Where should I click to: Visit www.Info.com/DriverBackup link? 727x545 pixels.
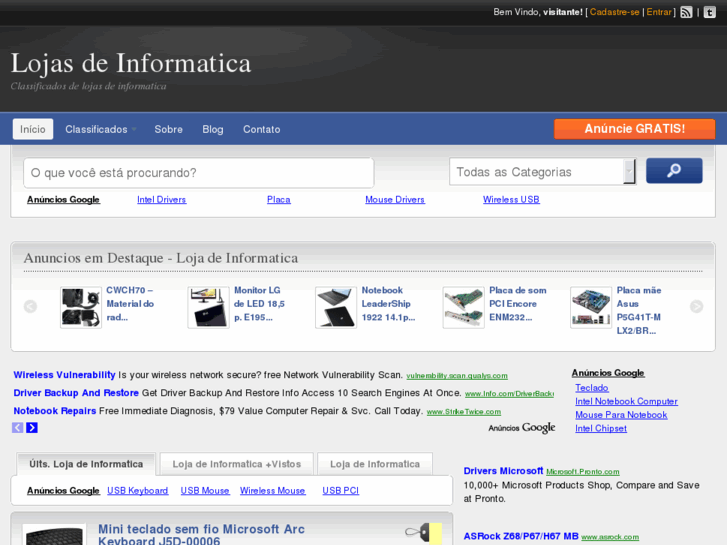509,394
